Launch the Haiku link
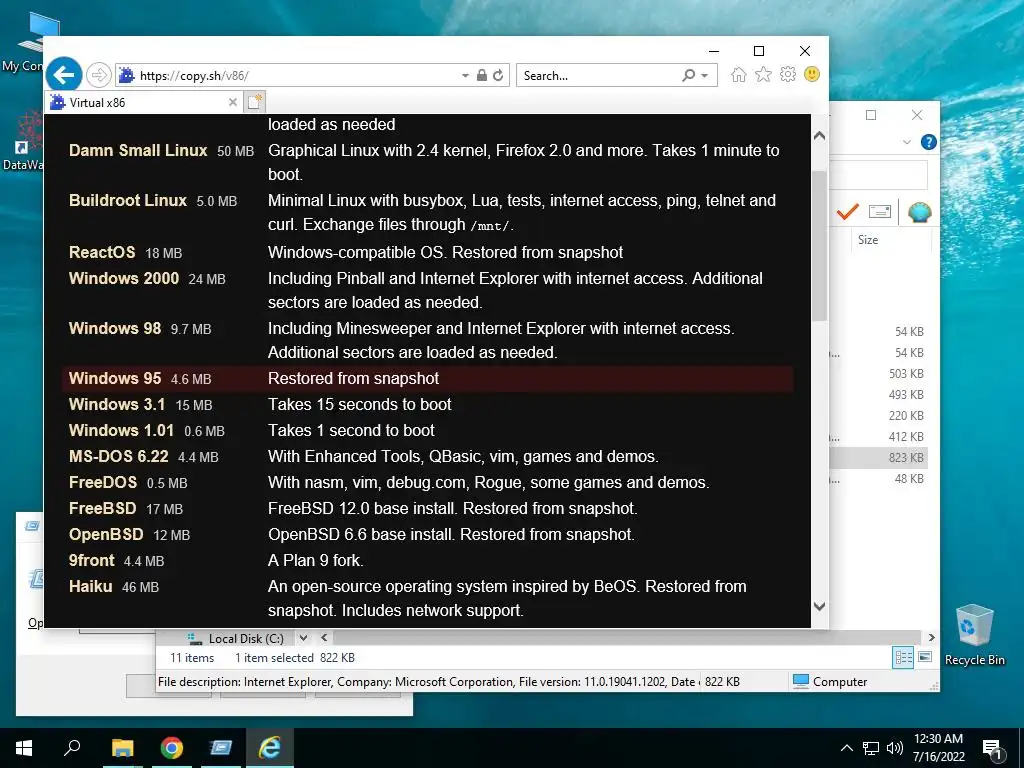 [x=90, y=586]
